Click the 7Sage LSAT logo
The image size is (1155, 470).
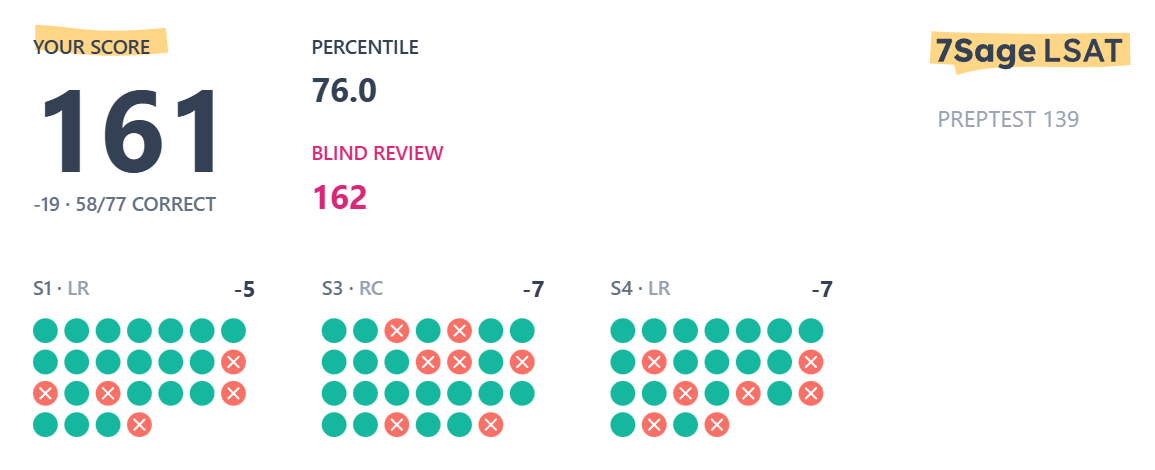pos(1029,52)
